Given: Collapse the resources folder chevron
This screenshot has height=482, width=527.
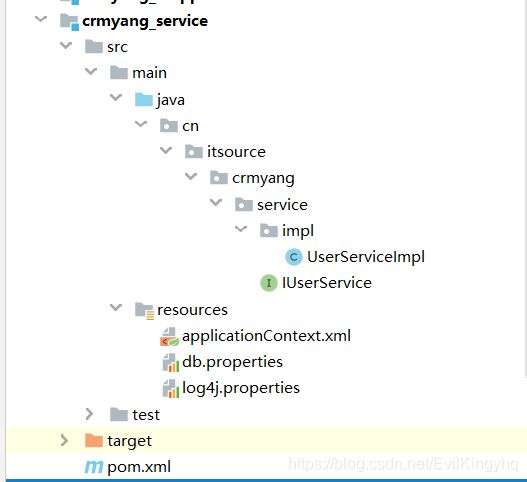Looking at the screenshot, I should click(116, 307).
